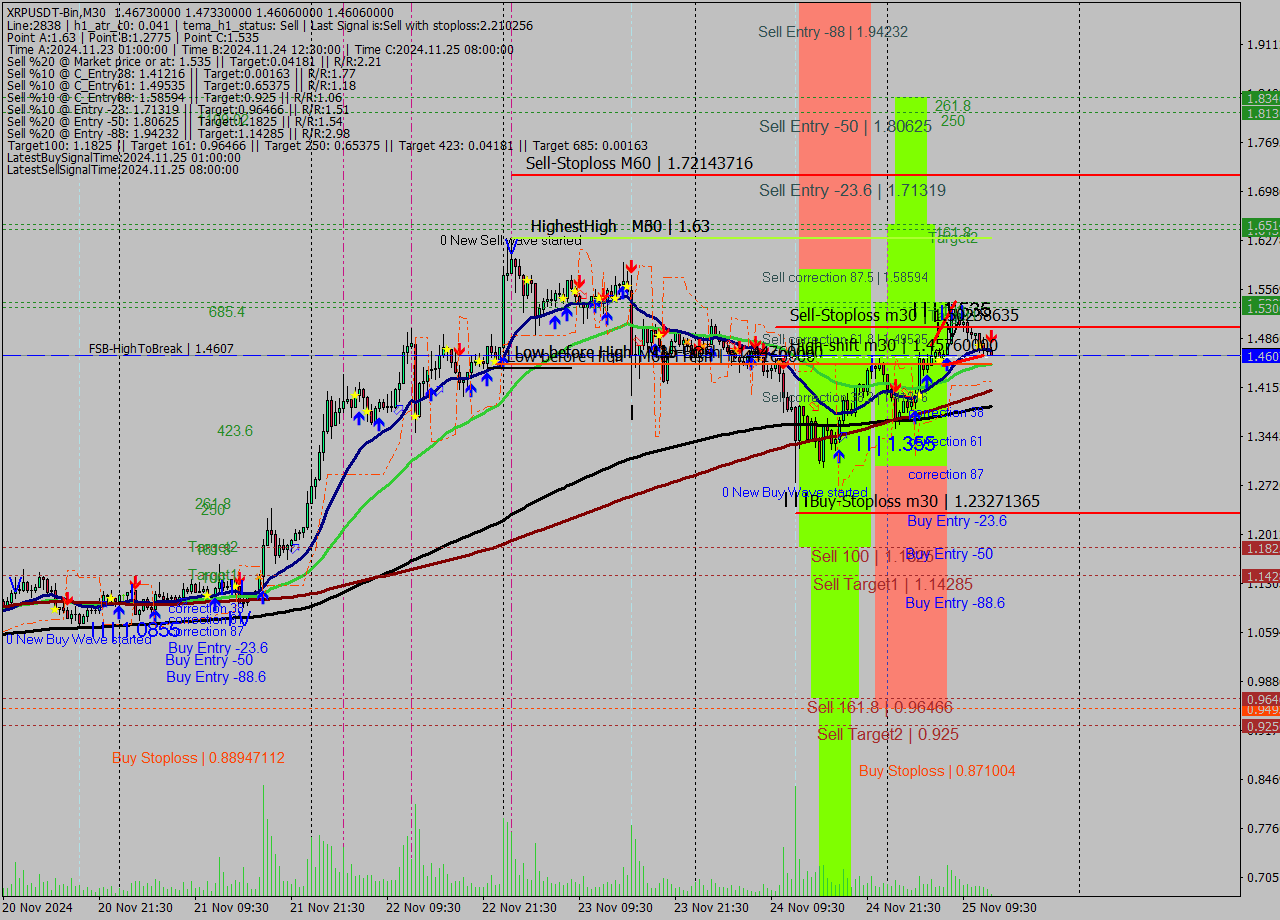The height and width of the screenshot is (920, 1280).
Task: Click the 0.705 price scale value
Action: 1263,877
